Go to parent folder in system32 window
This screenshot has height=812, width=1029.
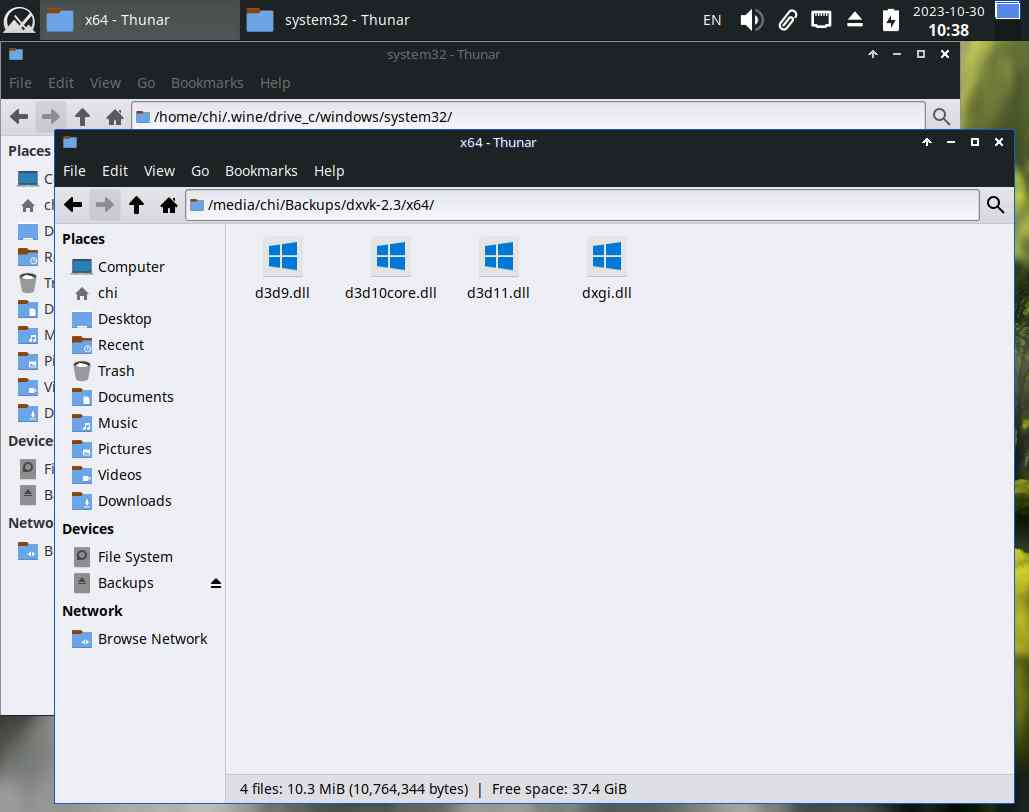(82, 117)
